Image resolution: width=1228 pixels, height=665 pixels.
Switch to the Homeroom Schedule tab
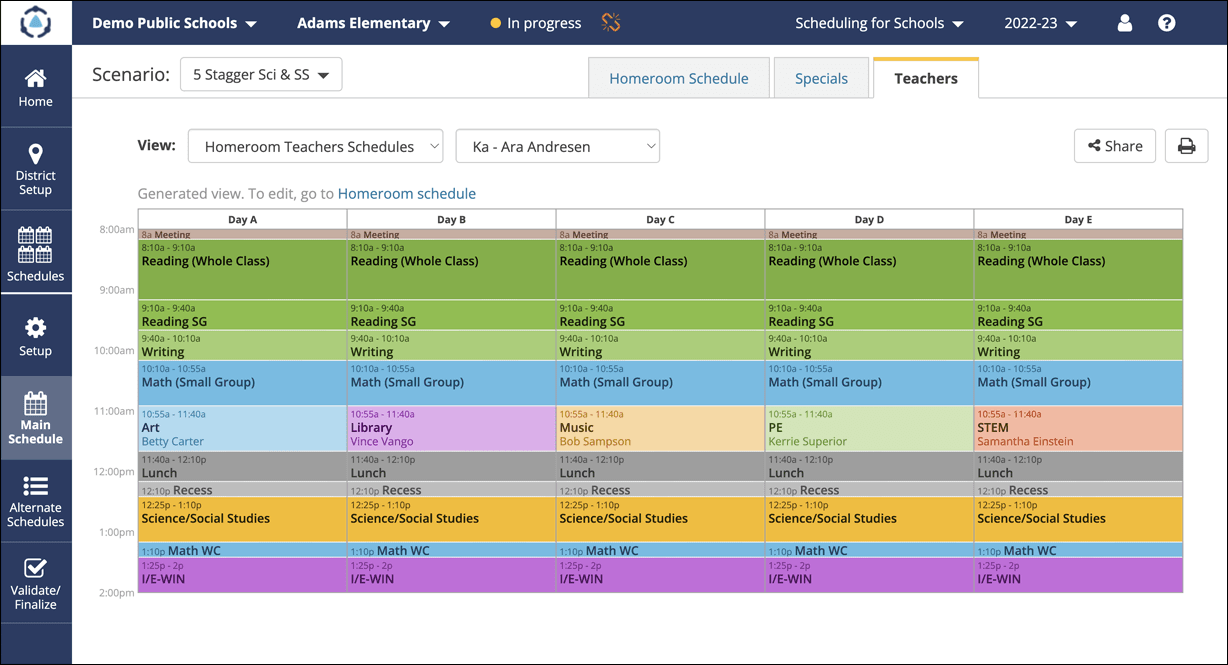[x=679, y=77]
